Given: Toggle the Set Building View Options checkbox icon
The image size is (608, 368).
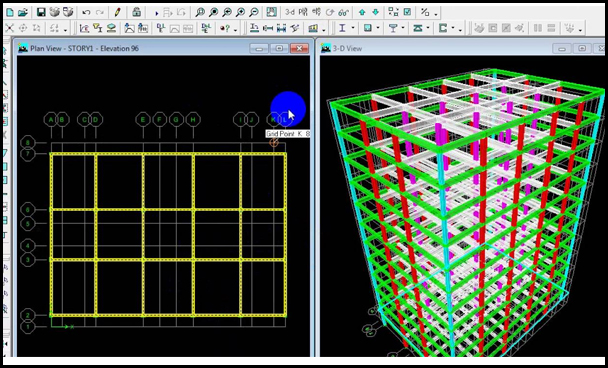Looking at the screenshot, I should click(x=407, y=12).
